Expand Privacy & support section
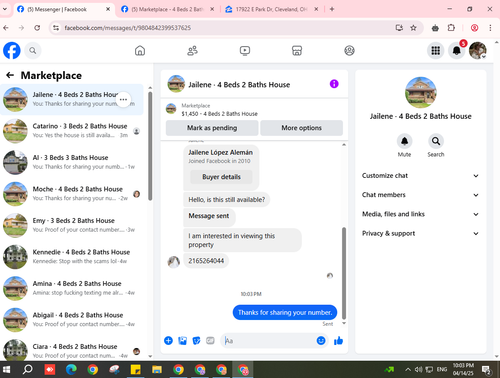This screenshot has height=378, width=500. [x=420, y=233]
